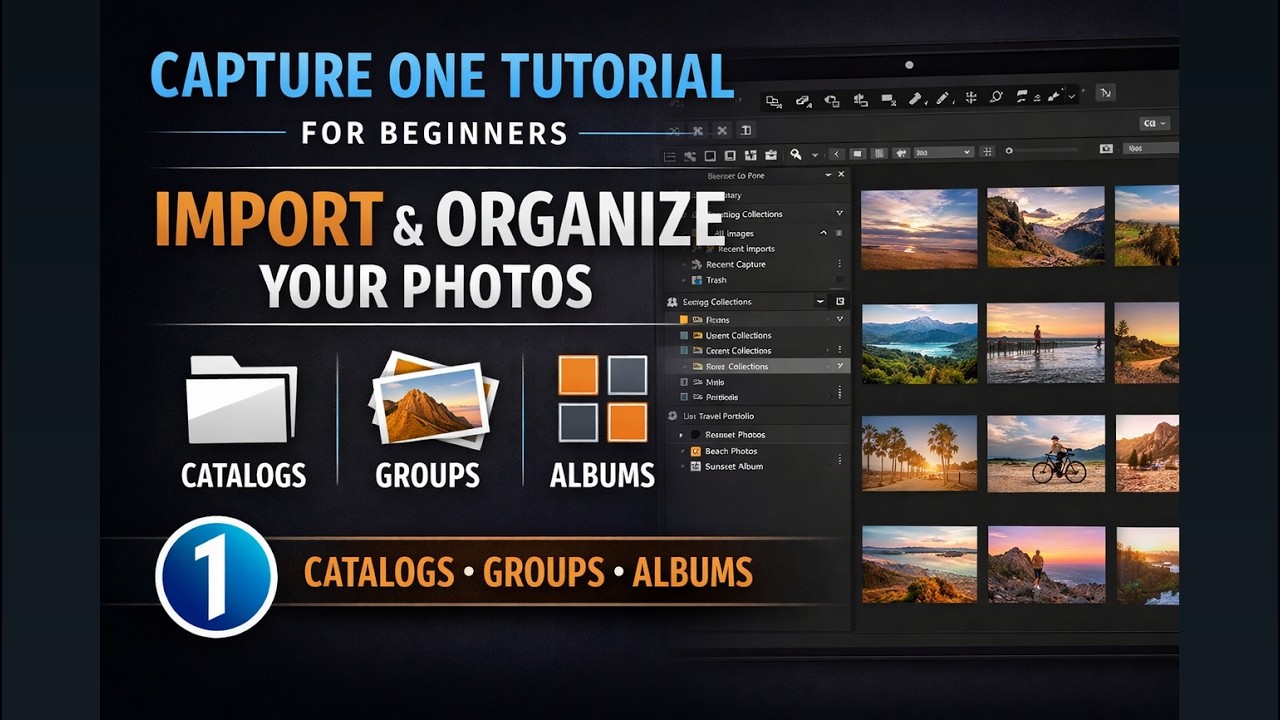Image resolution: width=1280 pixels, height=720 pixels.
Task: Close the library panel with X
Action: pos(841,174)
